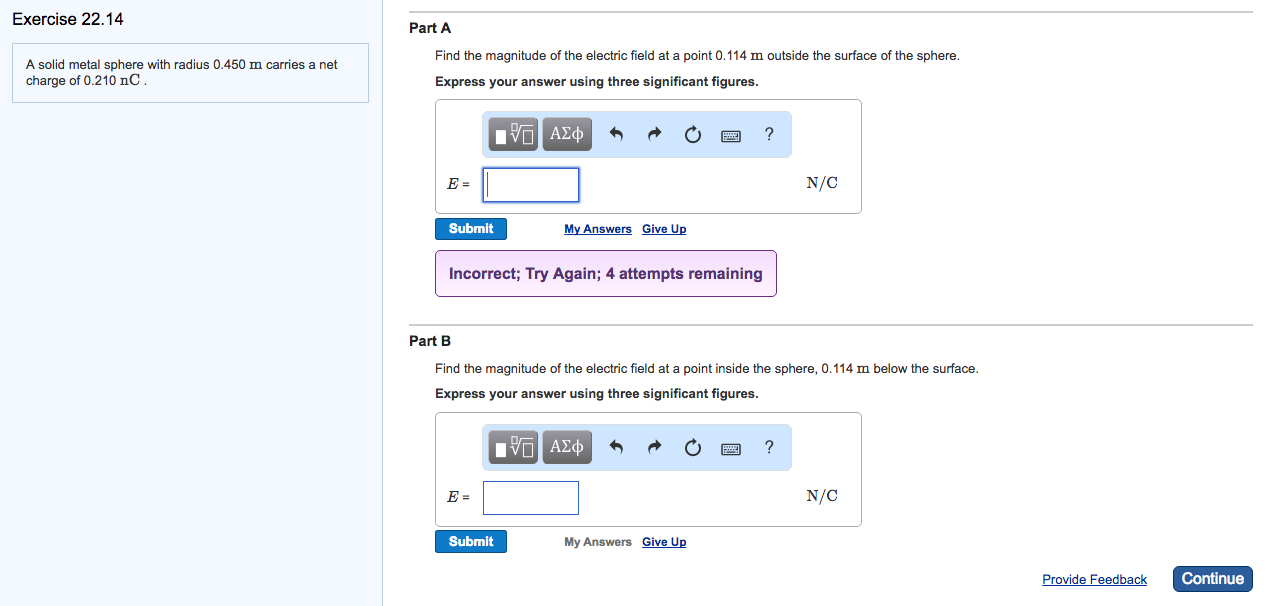Viewport: 1279px width, 606px height.
Task: Submit the Part B answer
Action: click(x=471, y=542)
